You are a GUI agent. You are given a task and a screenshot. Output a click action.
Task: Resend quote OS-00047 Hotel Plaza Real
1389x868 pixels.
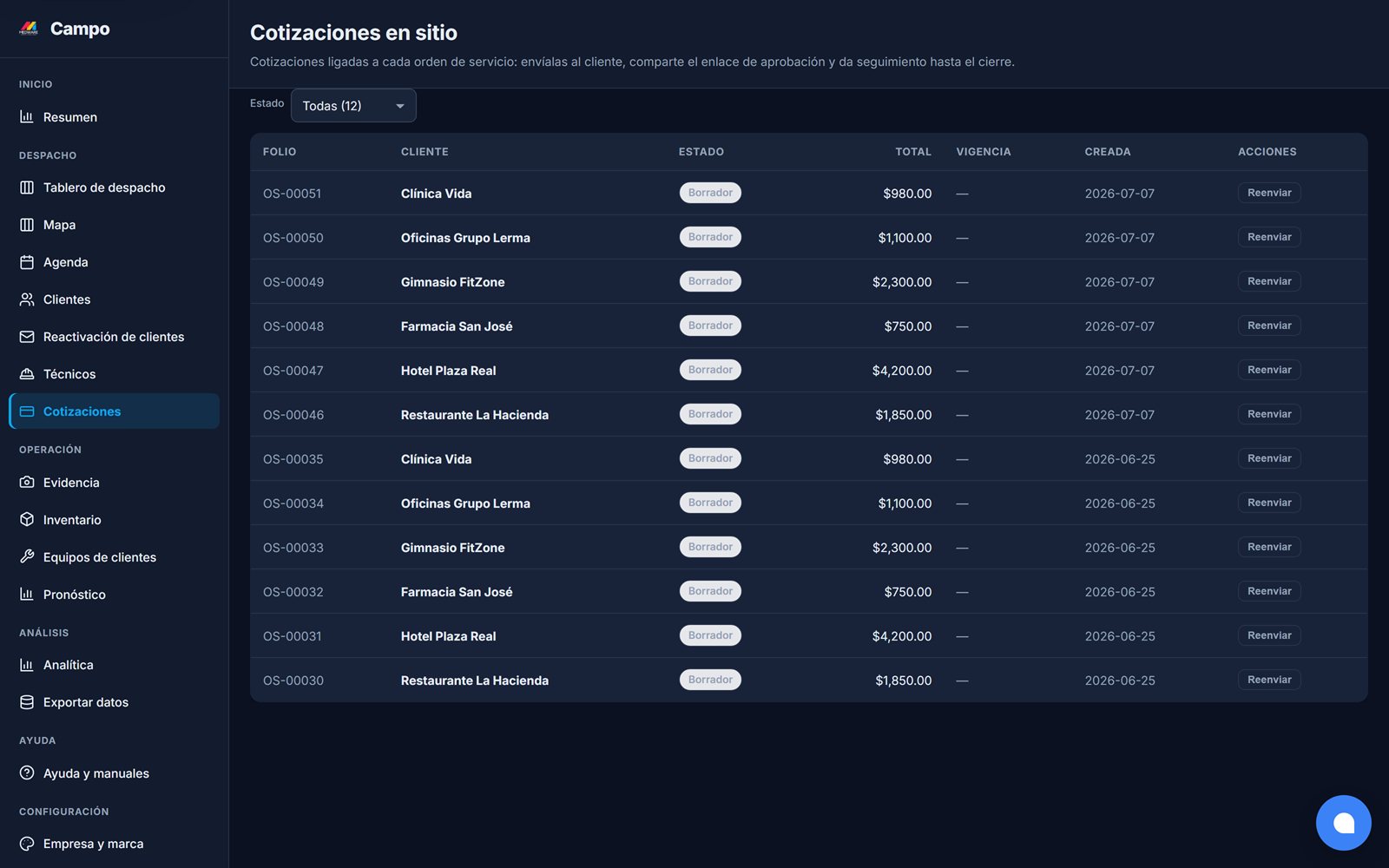click(x=1269, y=370)
